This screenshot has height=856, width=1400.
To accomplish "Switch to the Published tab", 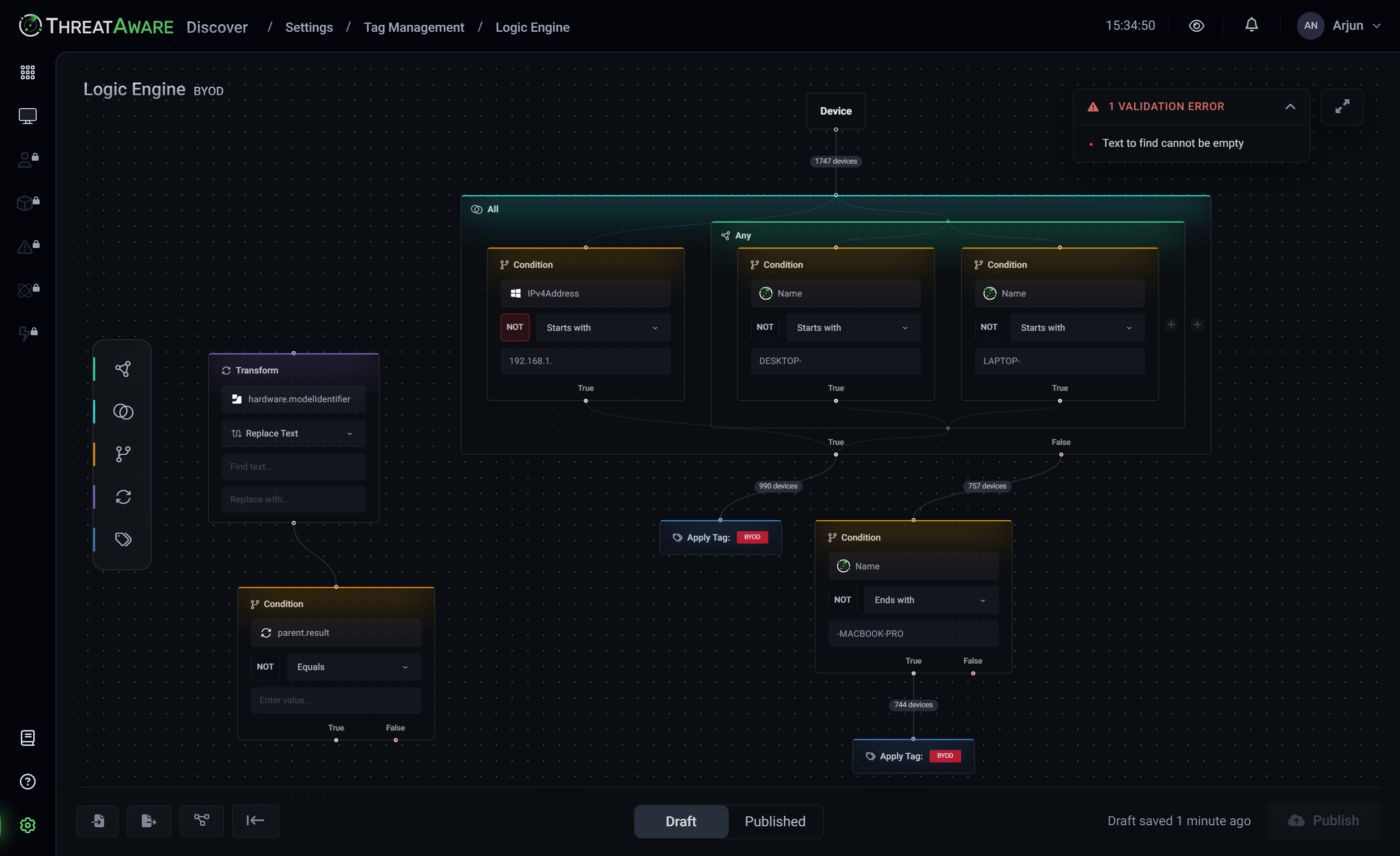I will tap(775, 821).
